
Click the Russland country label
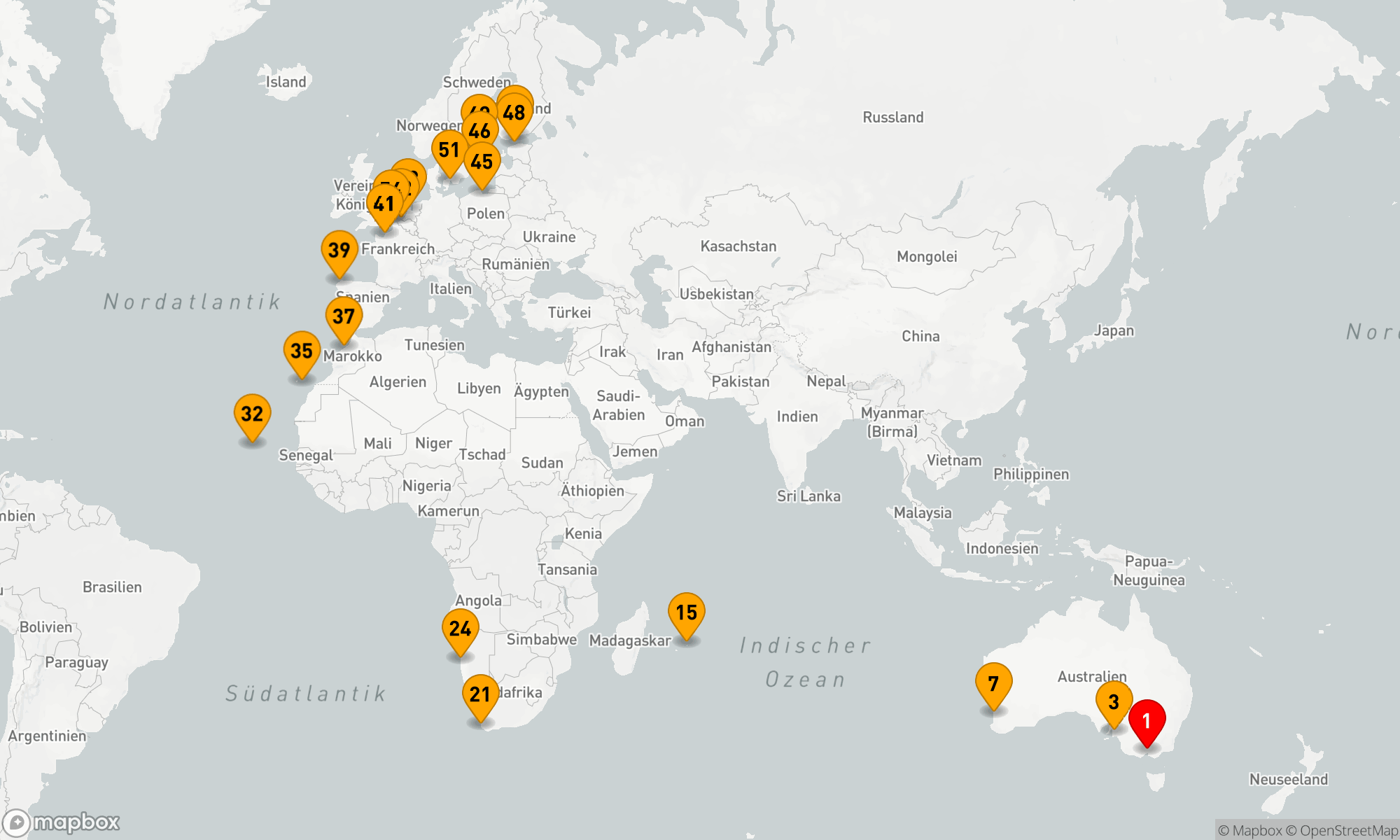pyautogui.click(x=892, y=118)
